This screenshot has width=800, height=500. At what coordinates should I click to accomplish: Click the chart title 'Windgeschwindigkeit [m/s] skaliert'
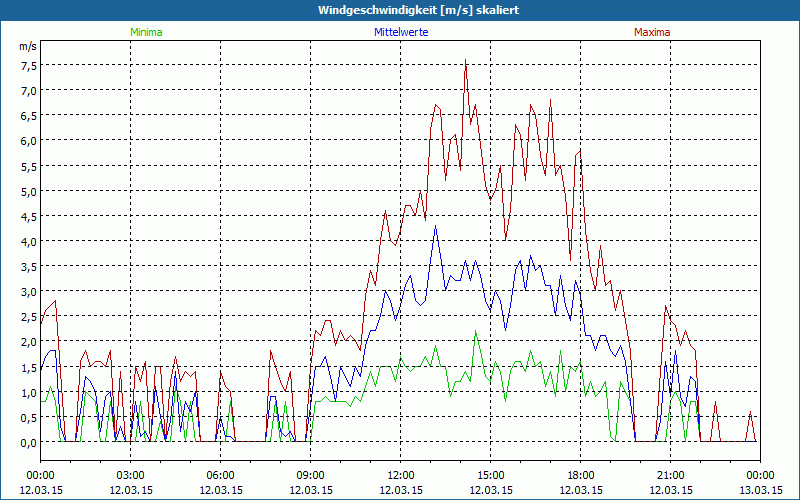(x=418, y=10)
